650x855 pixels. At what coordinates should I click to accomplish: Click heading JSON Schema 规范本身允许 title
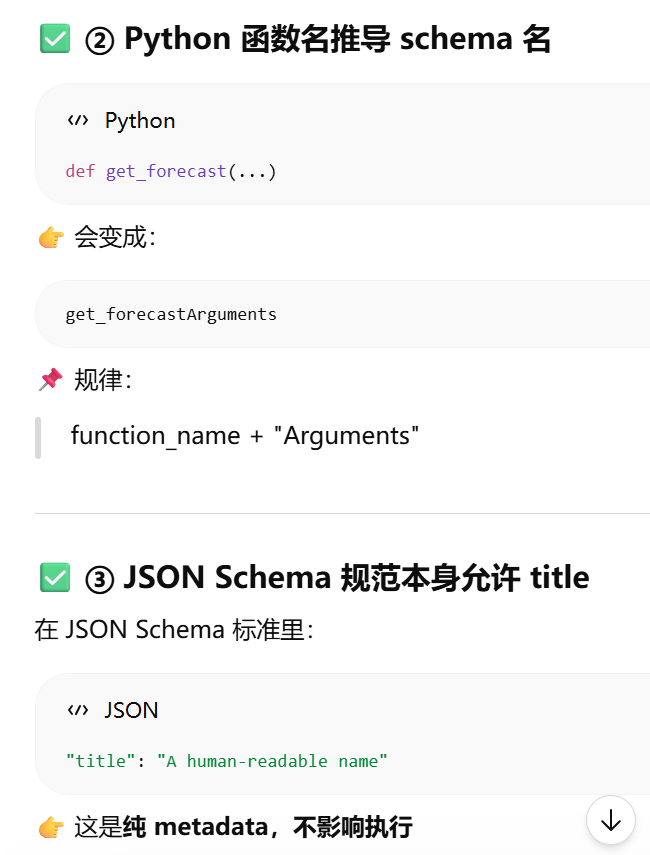[357, 577]
